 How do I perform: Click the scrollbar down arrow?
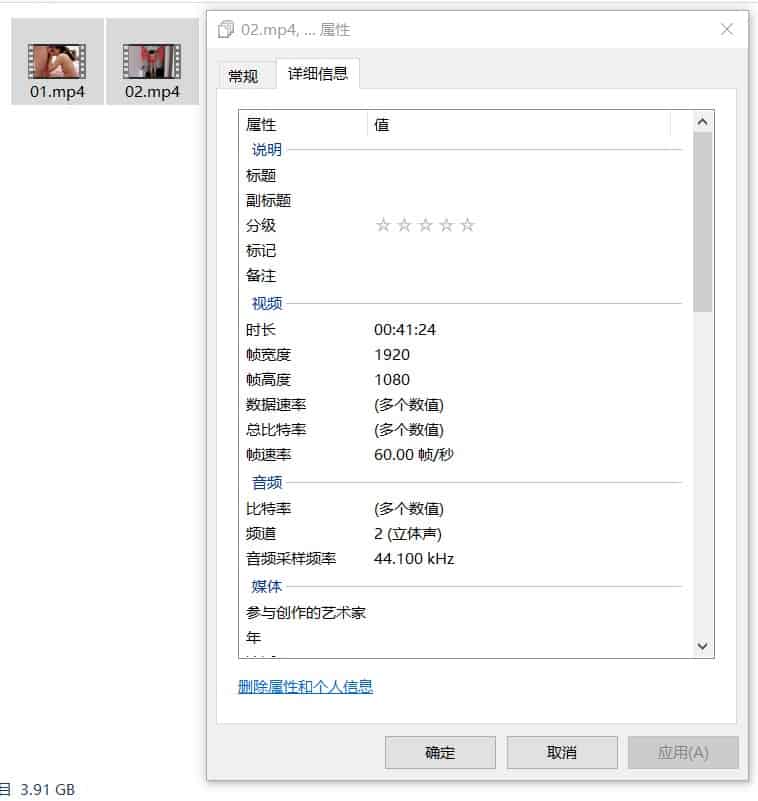[702, 646]
